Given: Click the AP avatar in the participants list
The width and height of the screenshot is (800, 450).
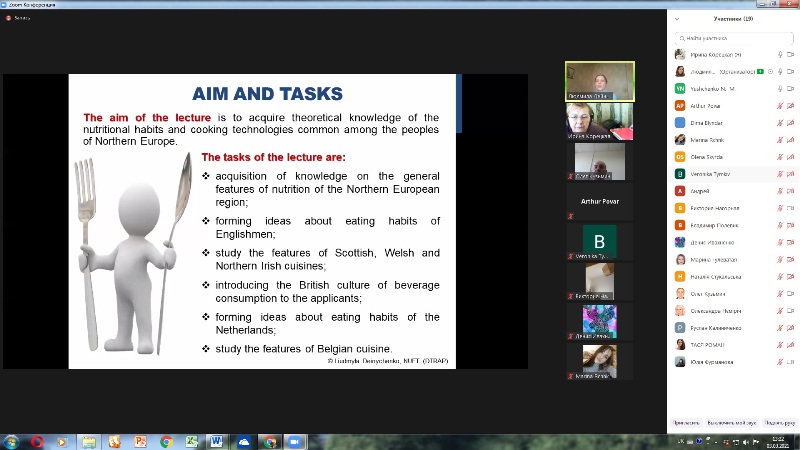Looking at the screenshot, I should tap(680, 106).
